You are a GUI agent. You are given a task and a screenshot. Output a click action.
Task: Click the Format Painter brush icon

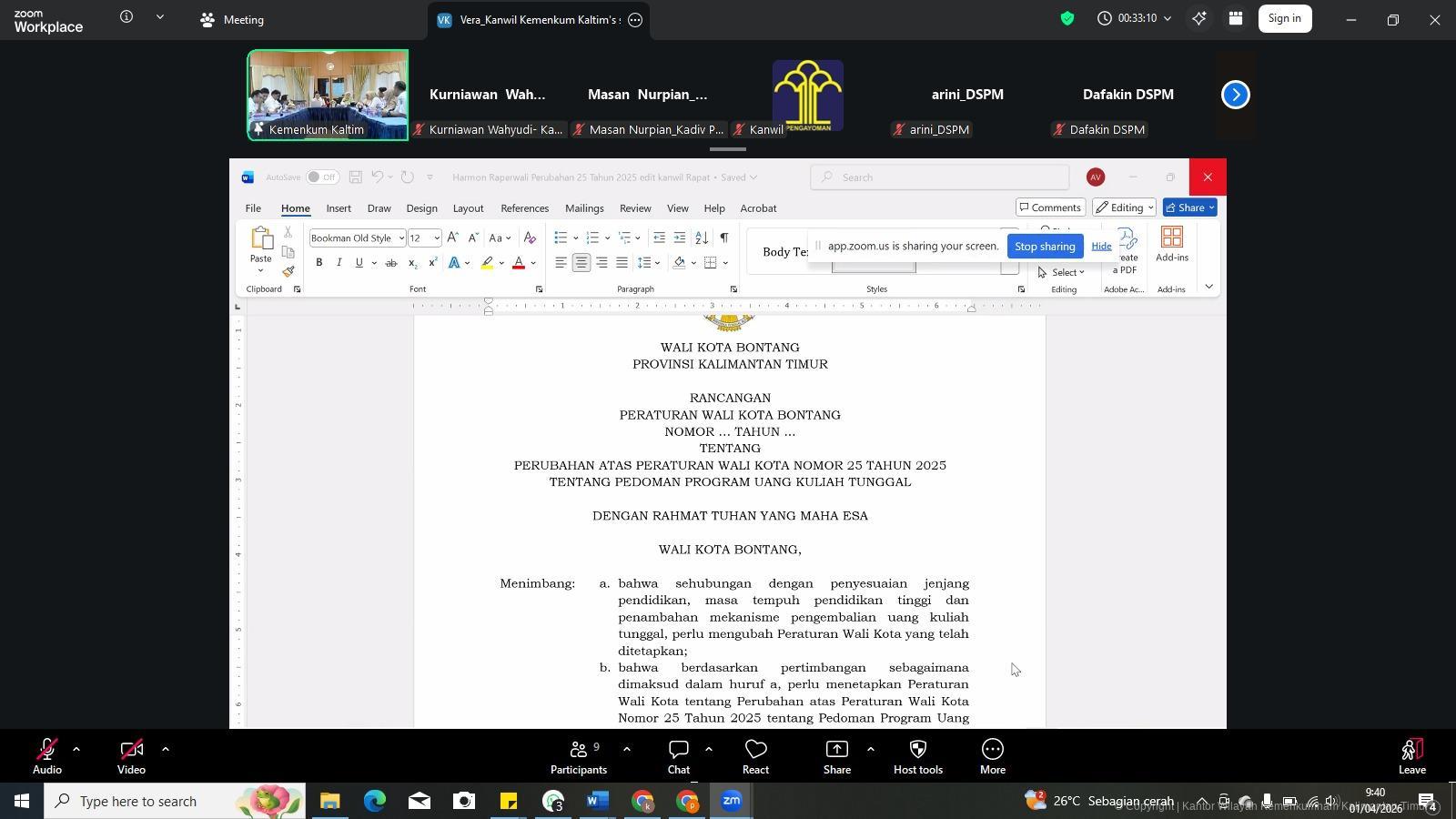coord(288,271)
